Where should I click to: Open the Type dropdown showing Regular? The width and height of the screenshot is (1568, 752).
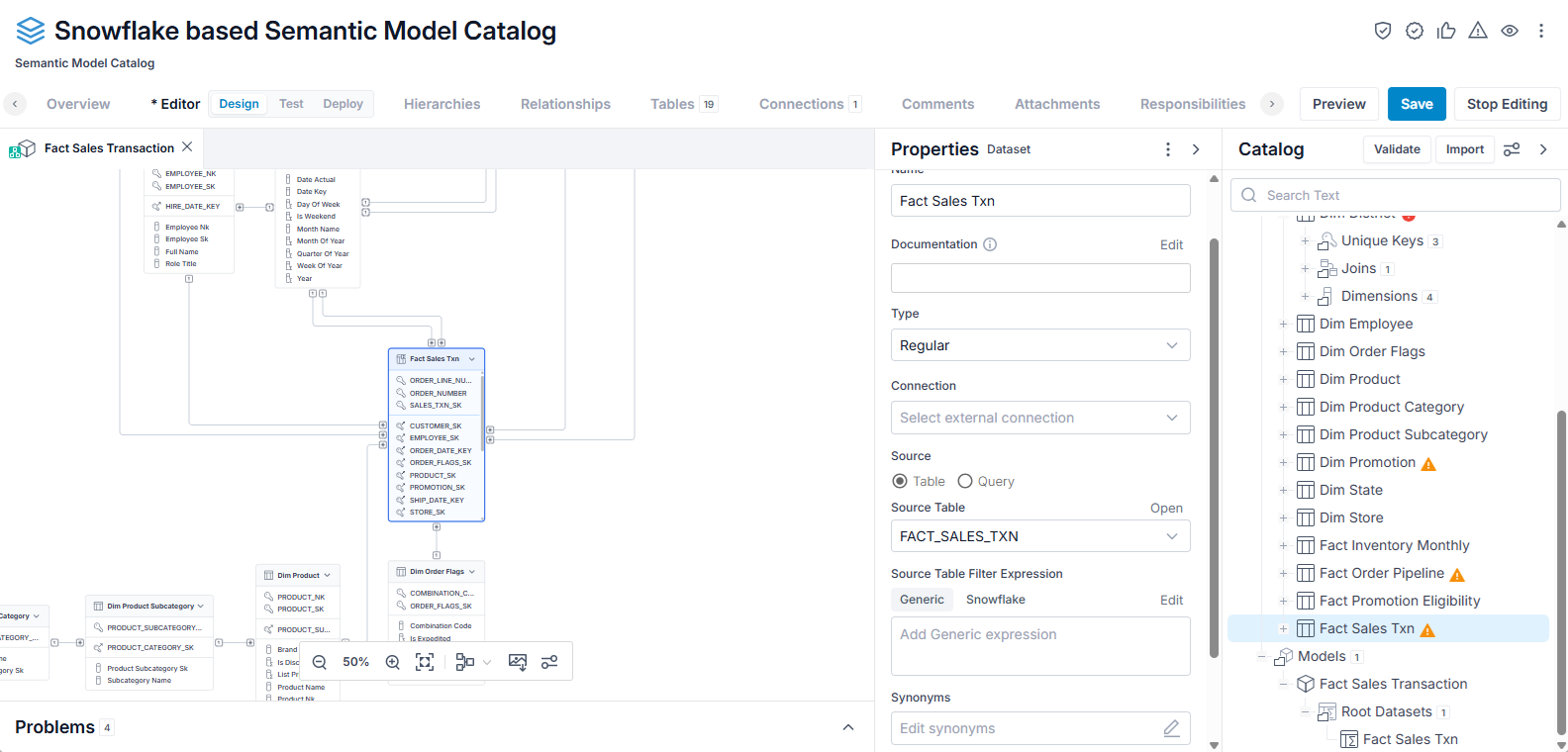pos(1040,345)
